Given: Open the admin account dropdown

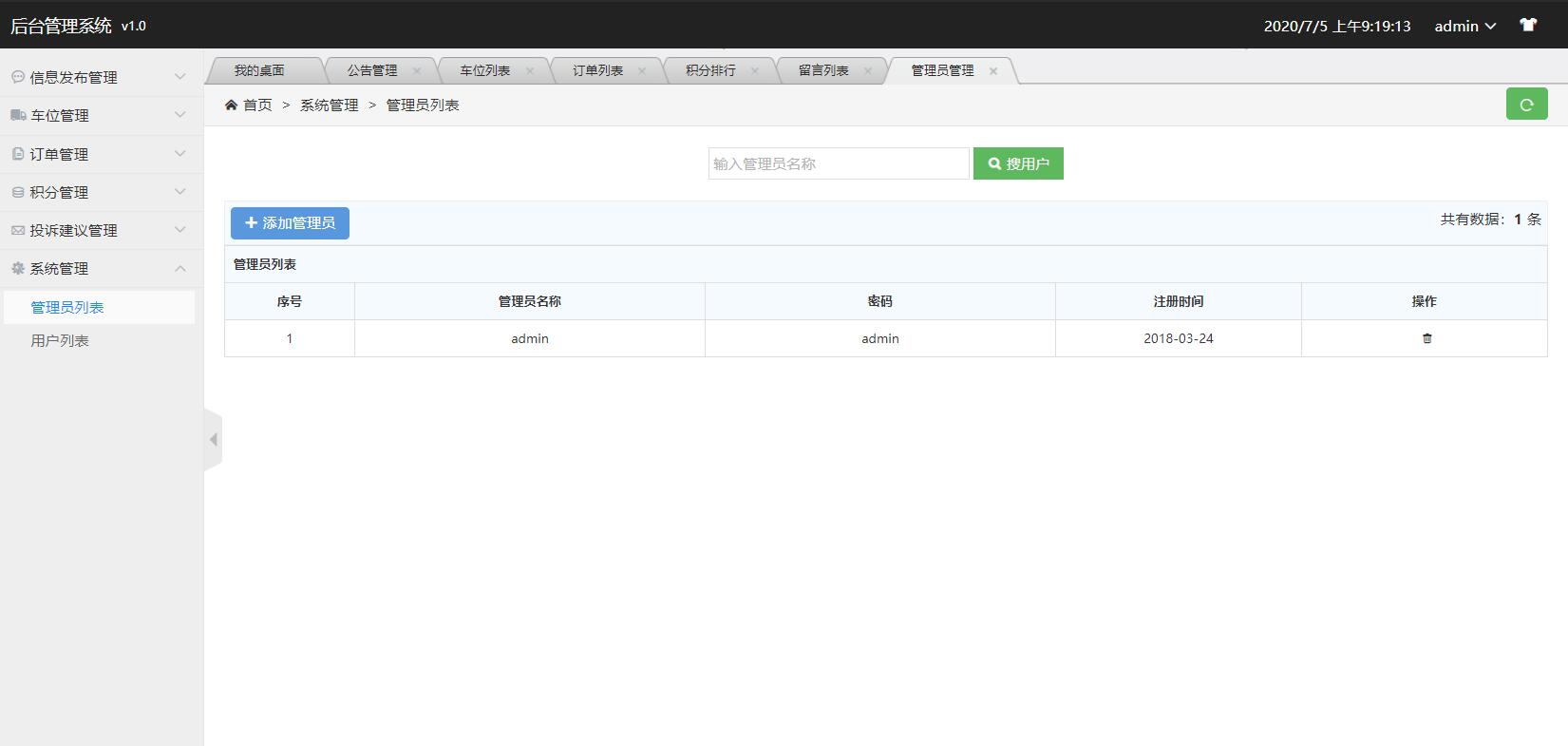Looking at the screenshot, I should point(1464,26).
